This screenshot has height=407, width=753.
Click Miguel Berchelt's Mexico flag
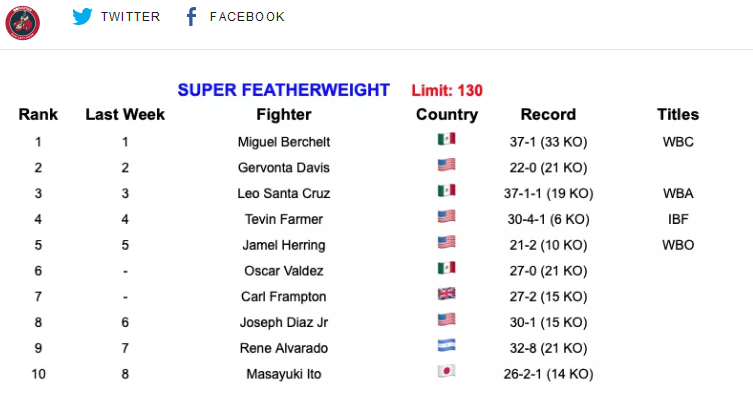[x=447, y=139]
